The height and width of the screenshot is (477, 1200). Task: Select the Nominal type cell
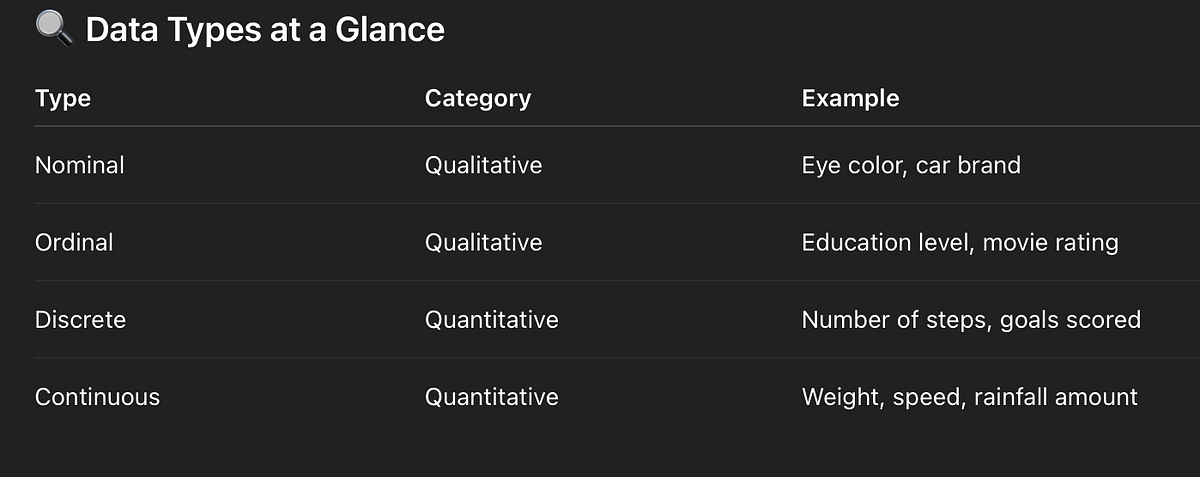coord(80,165)
